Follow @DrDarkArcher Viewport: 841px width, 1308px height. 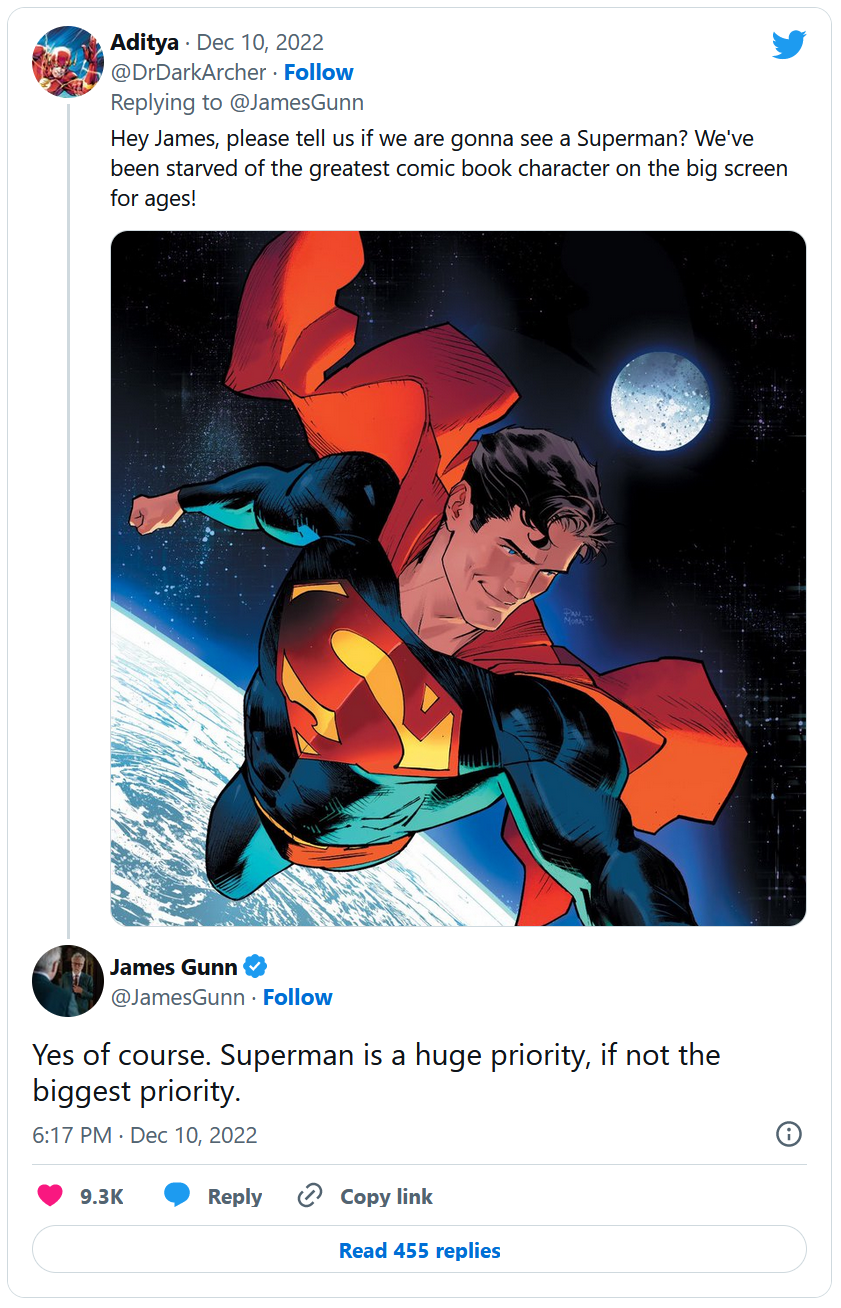[318, 72]
